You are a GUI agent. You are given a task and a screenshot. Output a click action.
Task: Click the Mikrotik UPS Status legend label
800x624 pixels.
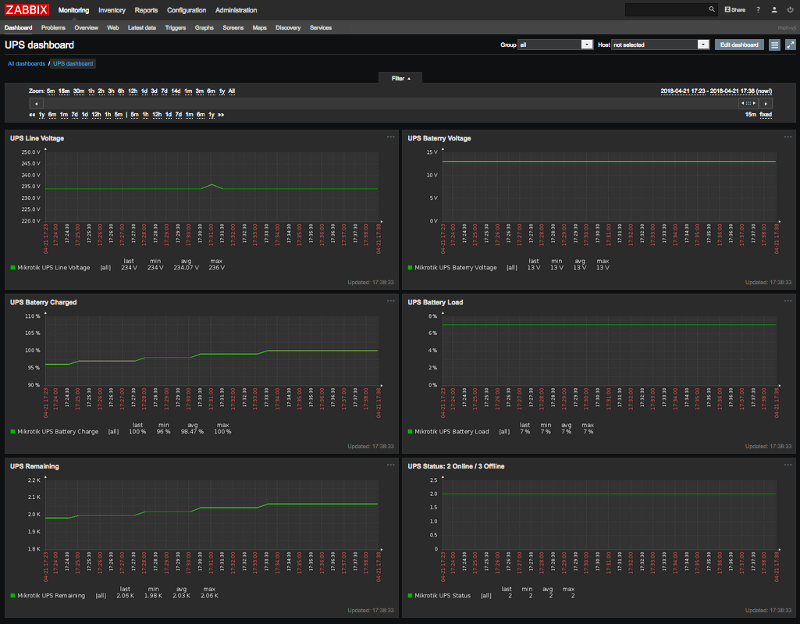pos(442,595)
